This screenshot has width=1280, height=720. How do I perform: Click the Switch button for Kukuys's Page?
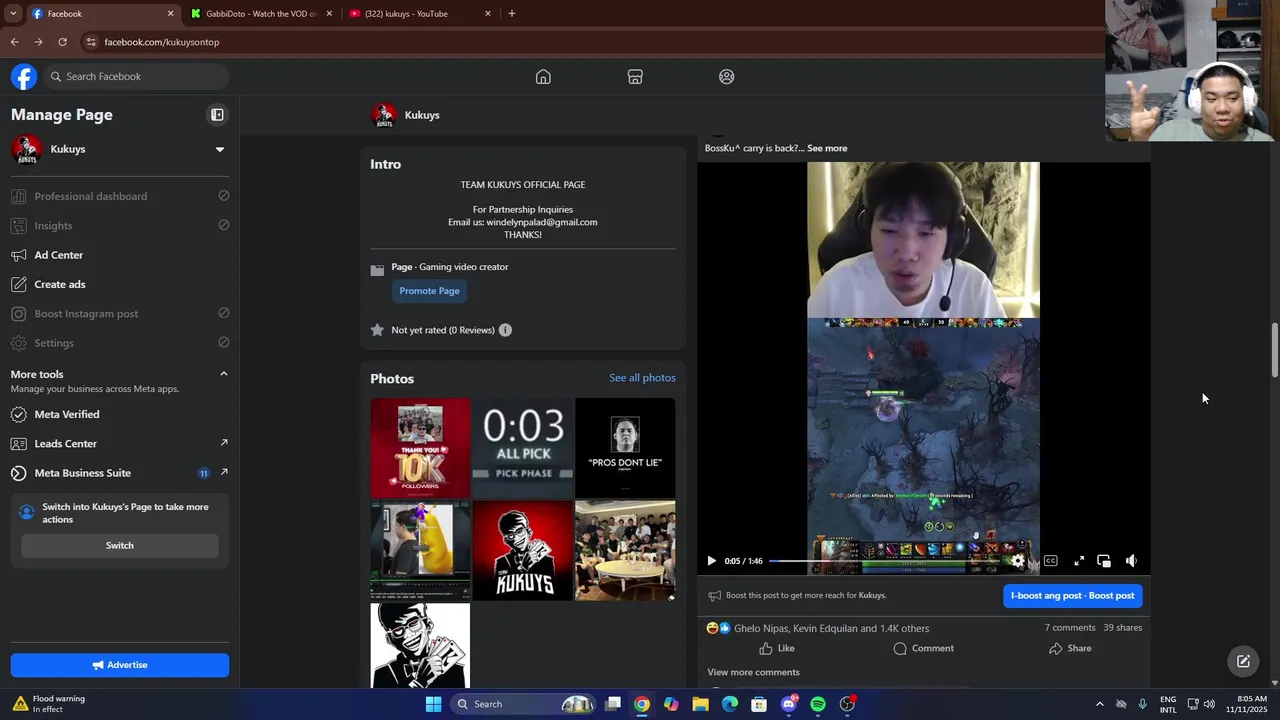120,545
